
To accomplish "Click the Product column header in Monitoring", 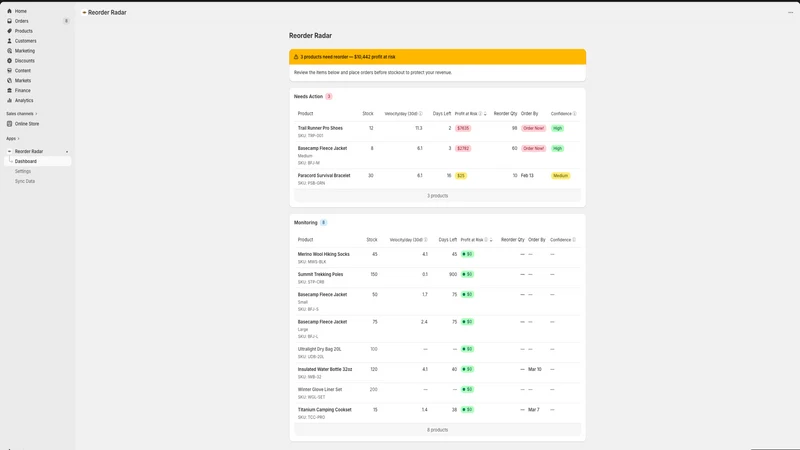I will pyautogui.click(x=305, y=240).
